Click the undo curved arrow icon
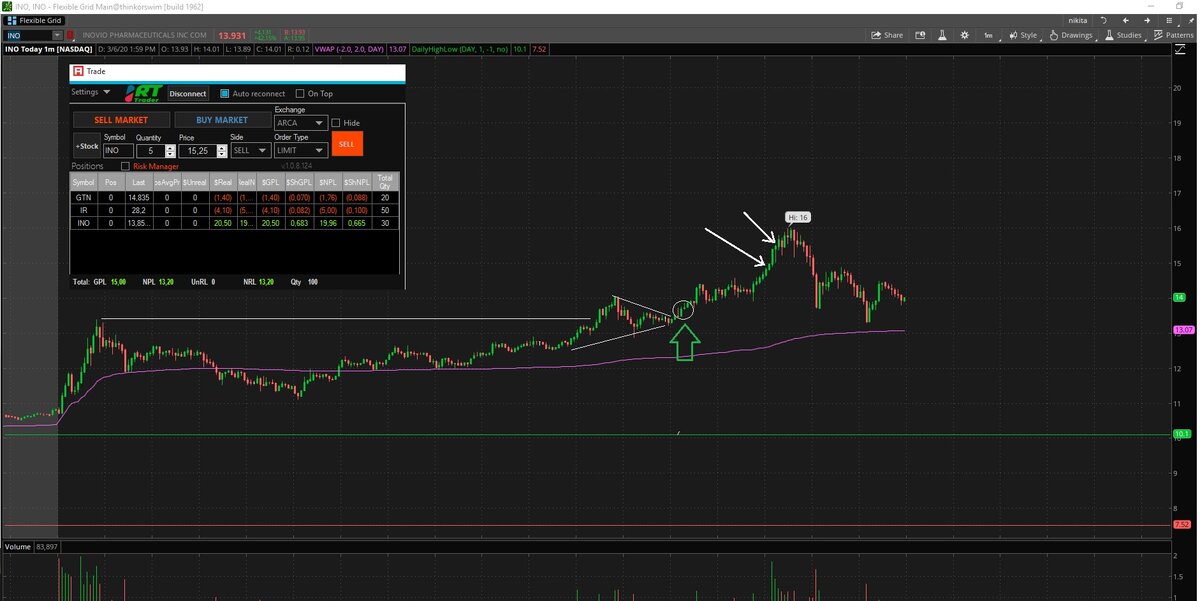Viewport: 1200px width, 601px height. [x=1104, y=20]
